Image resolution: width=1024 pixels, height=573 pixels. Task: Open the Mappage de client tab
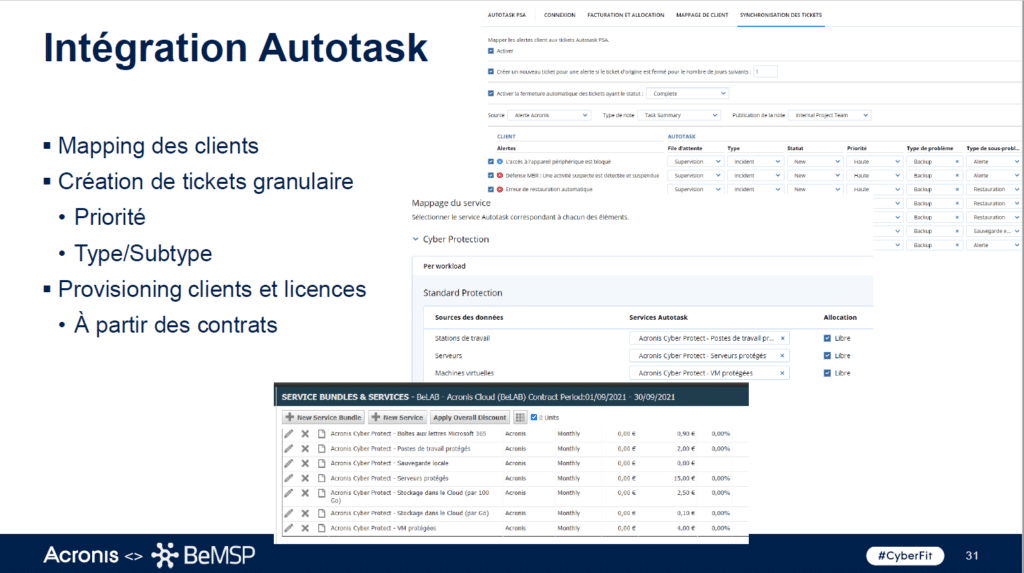click(x=702, y=15)
